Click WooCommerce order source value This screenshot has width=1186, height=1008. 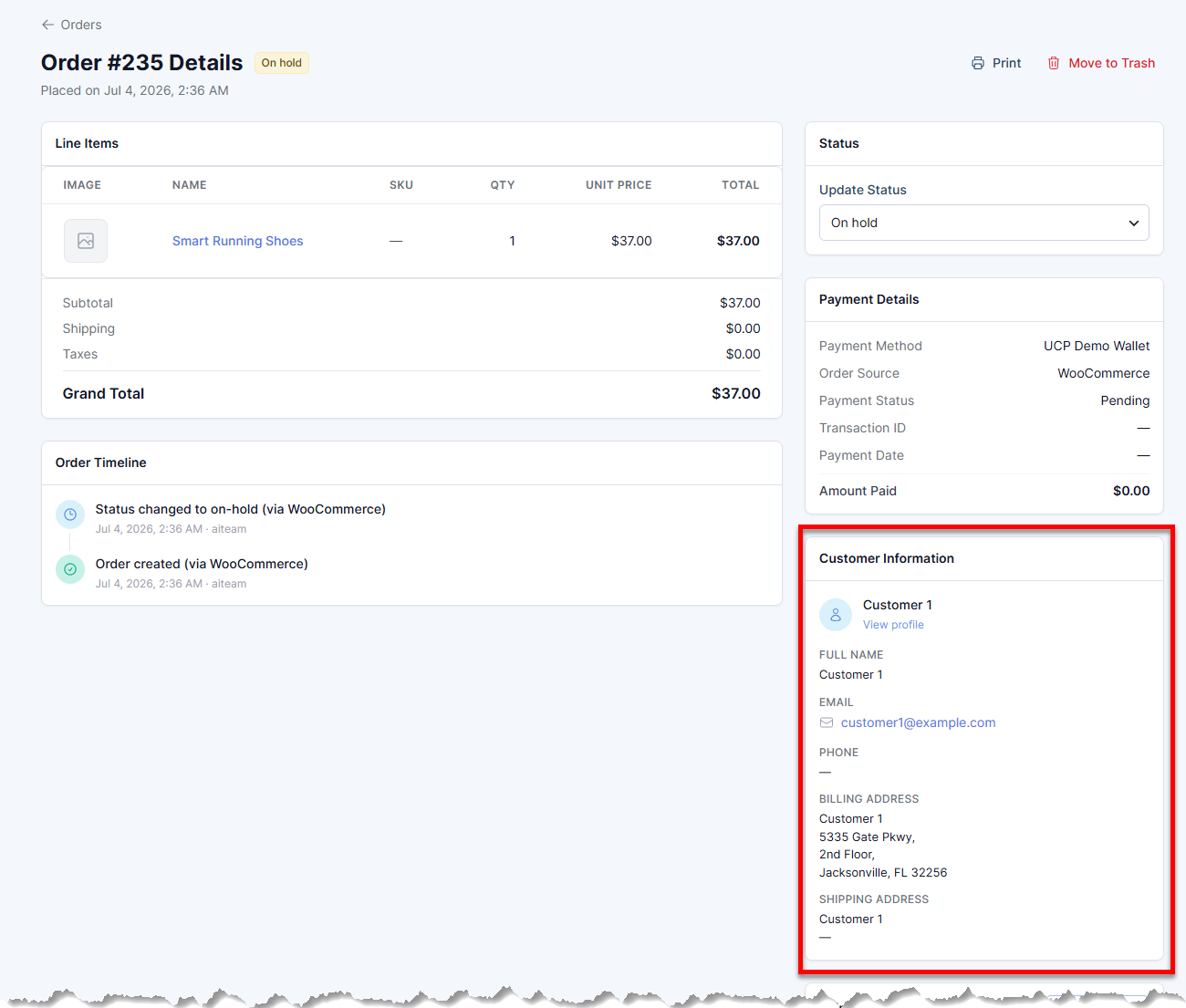click(1104, 373)
